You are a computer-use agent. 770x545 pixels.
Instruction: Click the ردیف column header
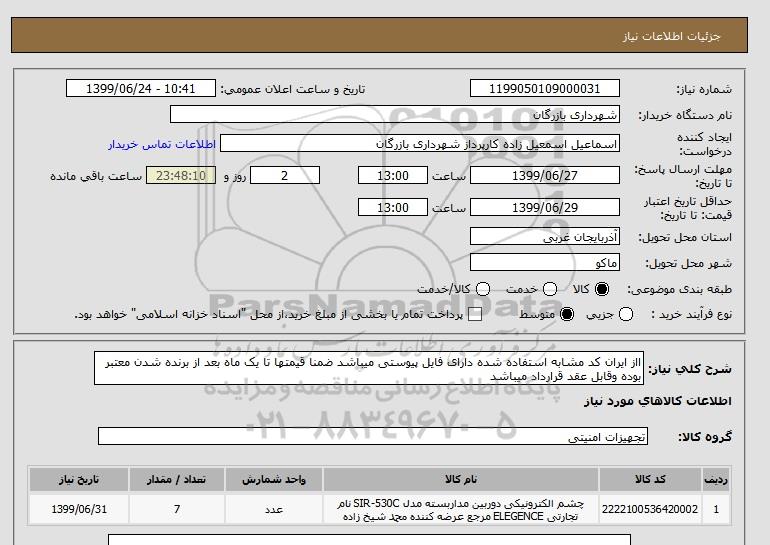click(x=716, y=479)
